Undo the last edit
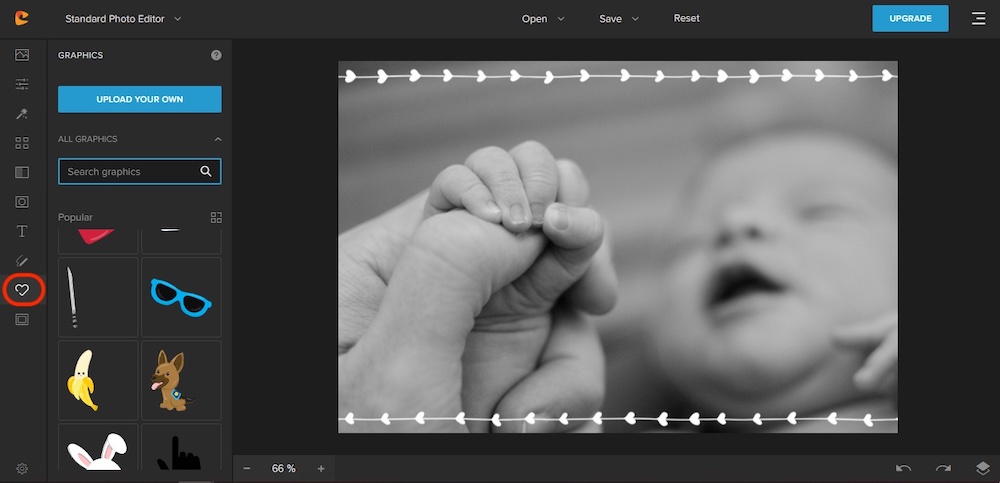Viewport: 1000px width, 483px height. coord(903,468)
